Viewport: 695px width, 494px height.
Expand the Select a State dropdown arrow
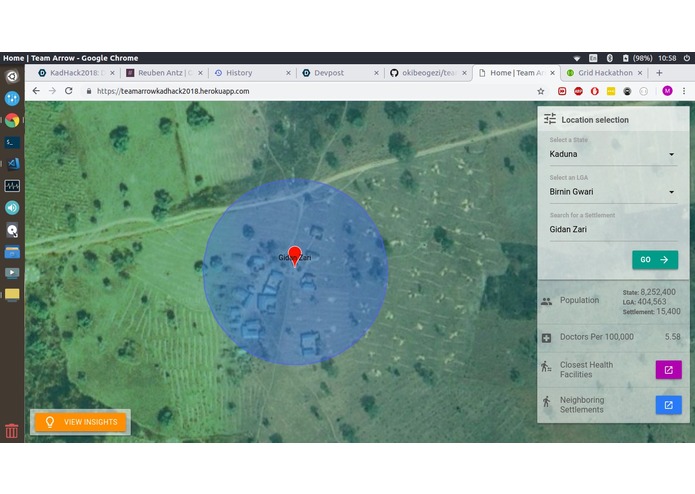click(x=672, y=154)
